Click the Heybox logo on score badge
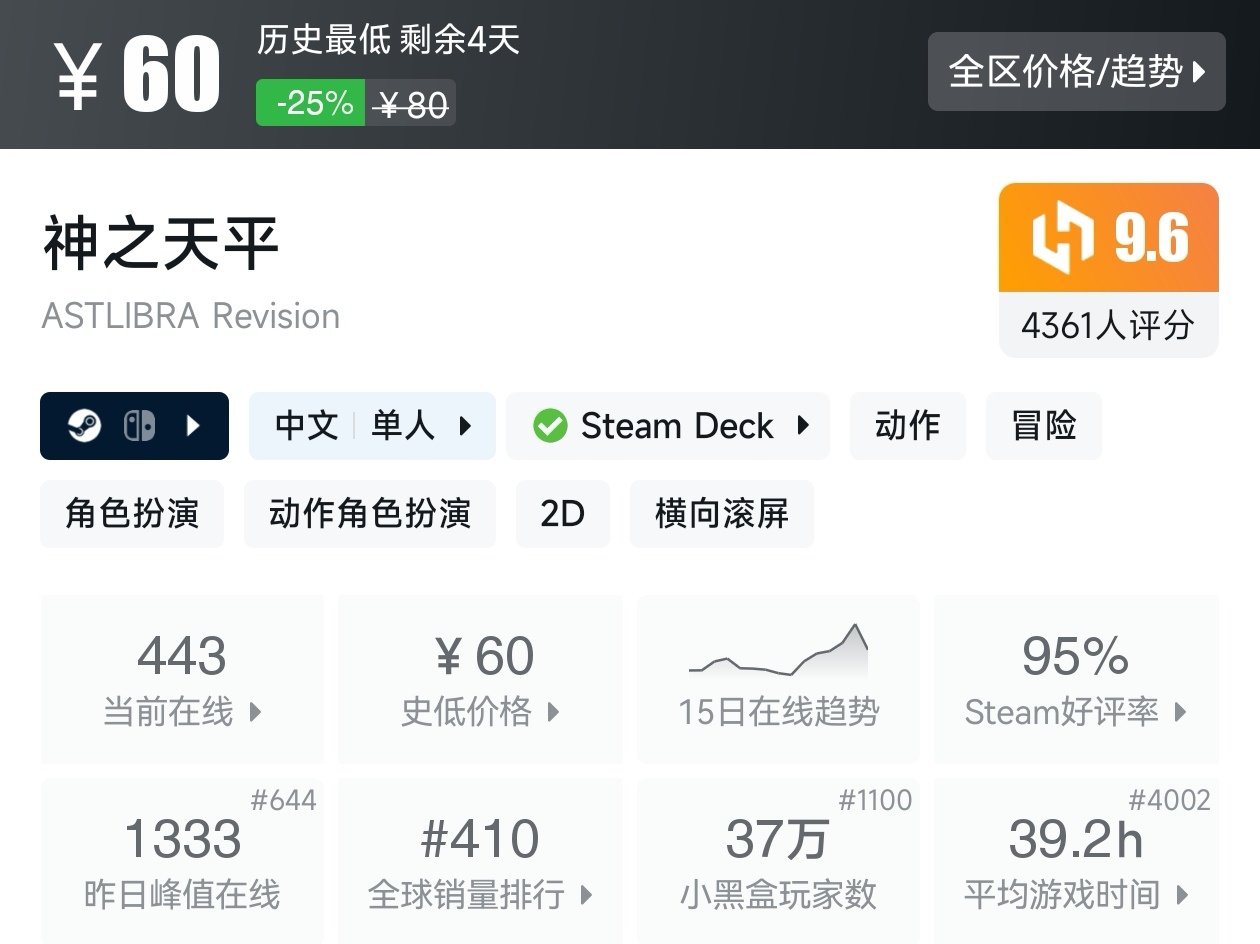This screenshot has width=1260, height=944. 1063,238
